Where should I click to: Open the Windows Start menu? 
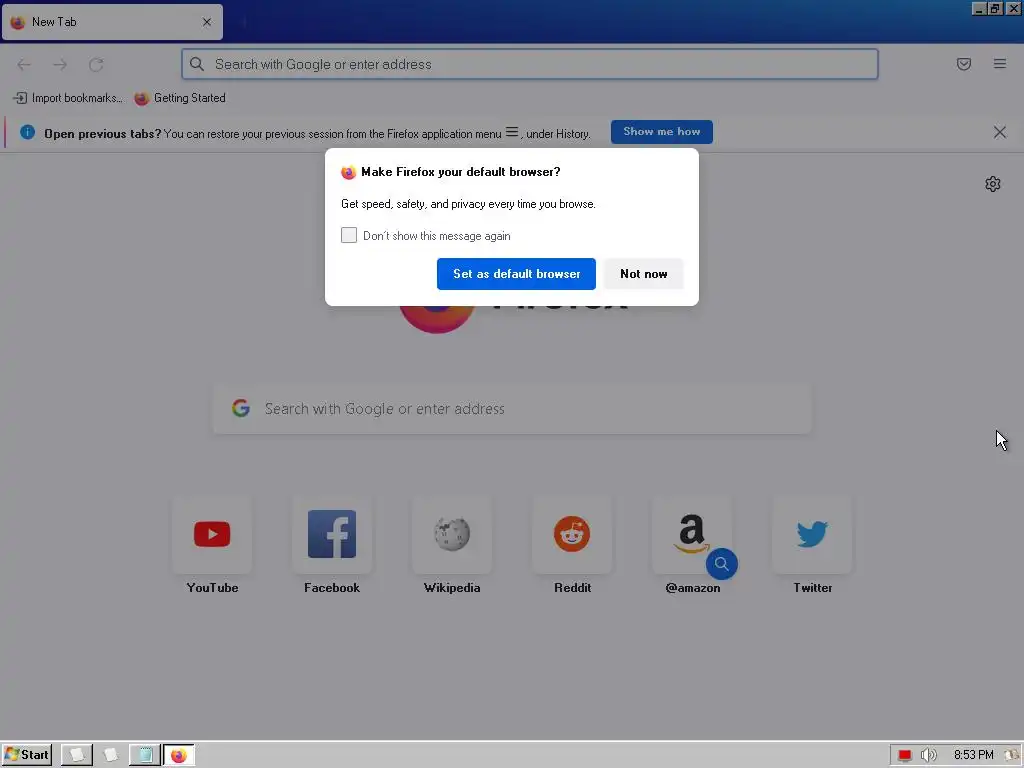point(27,755)
